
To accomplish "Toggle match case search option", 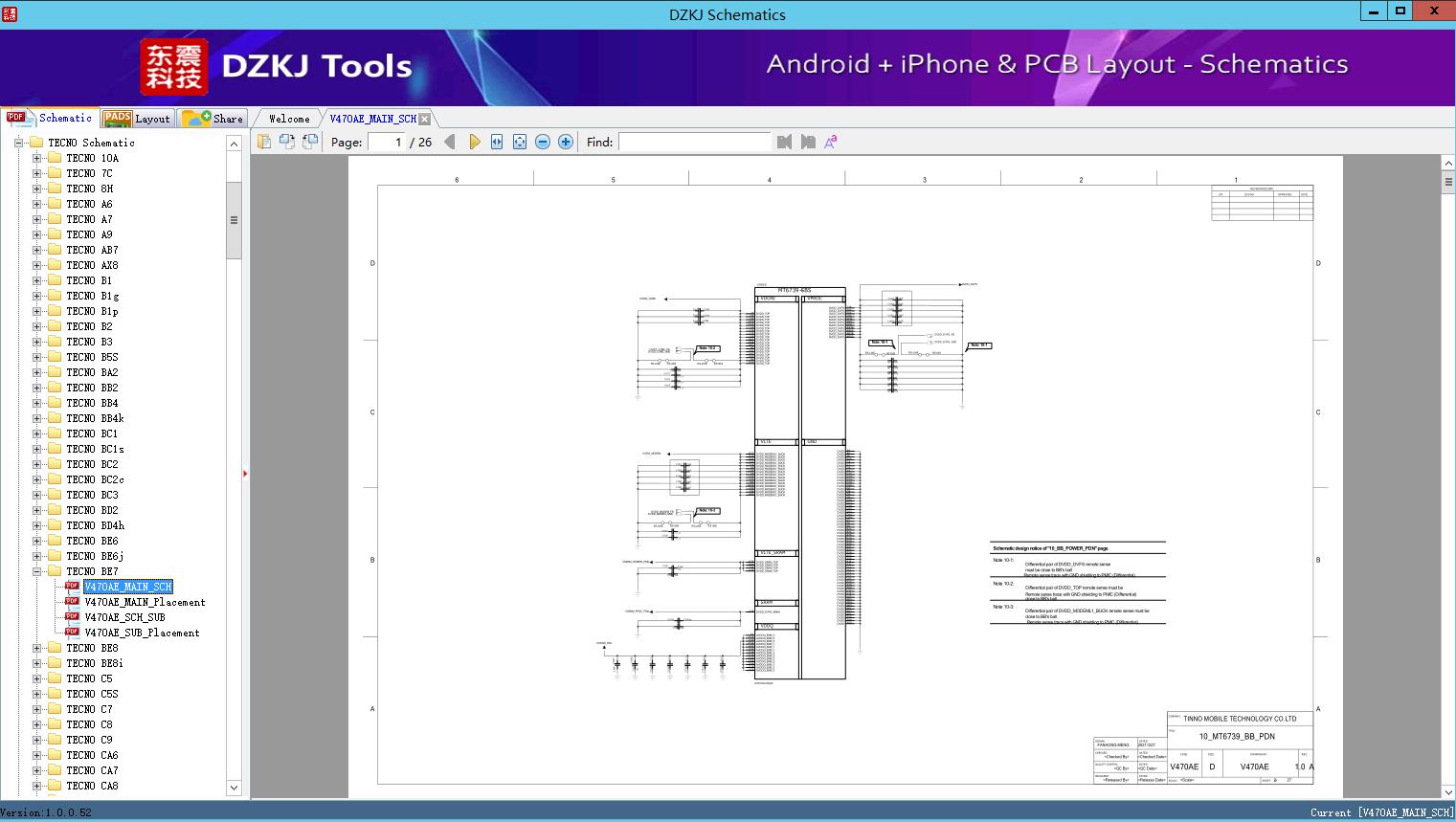I will [x=831, y=142].
